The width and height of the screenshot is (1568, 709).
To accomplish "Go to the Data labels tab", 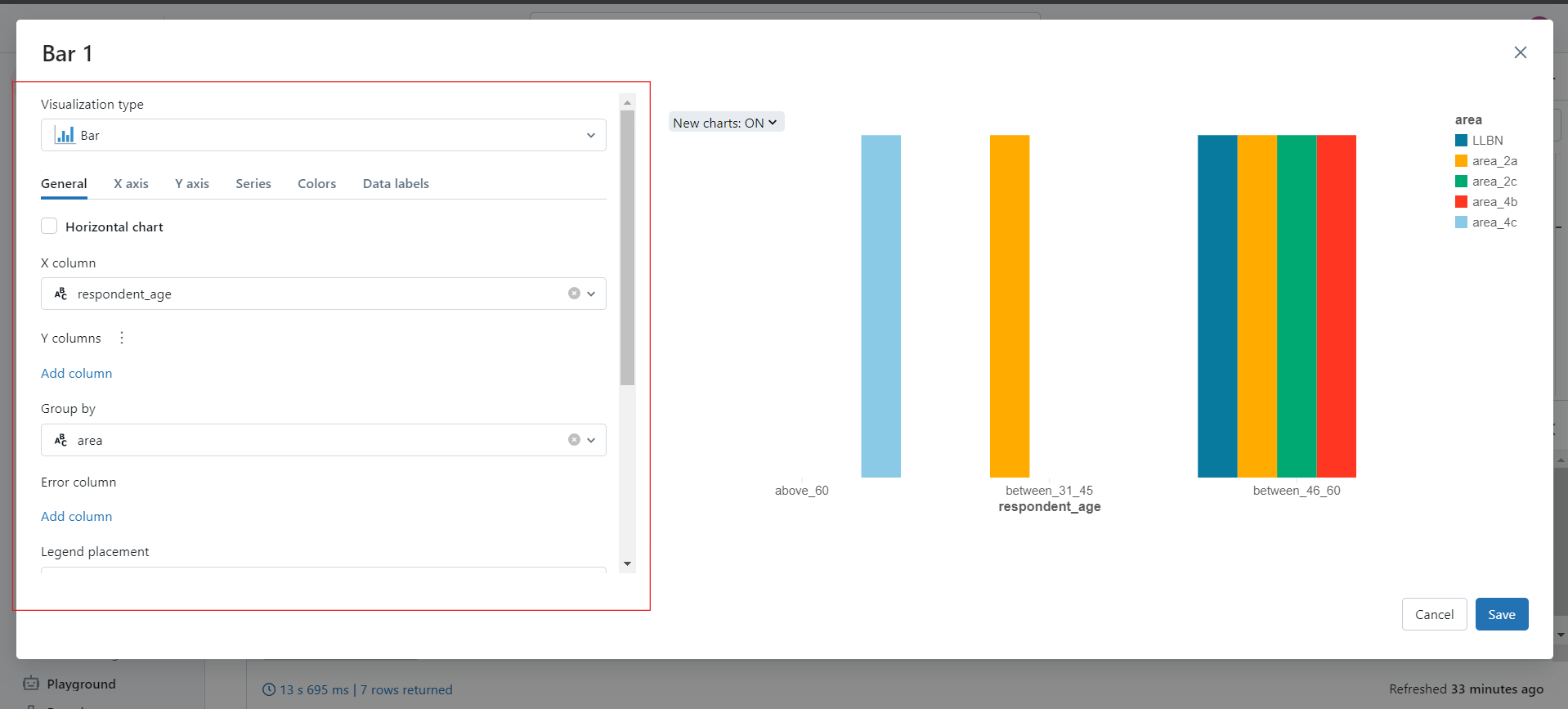I will point(396,184).
